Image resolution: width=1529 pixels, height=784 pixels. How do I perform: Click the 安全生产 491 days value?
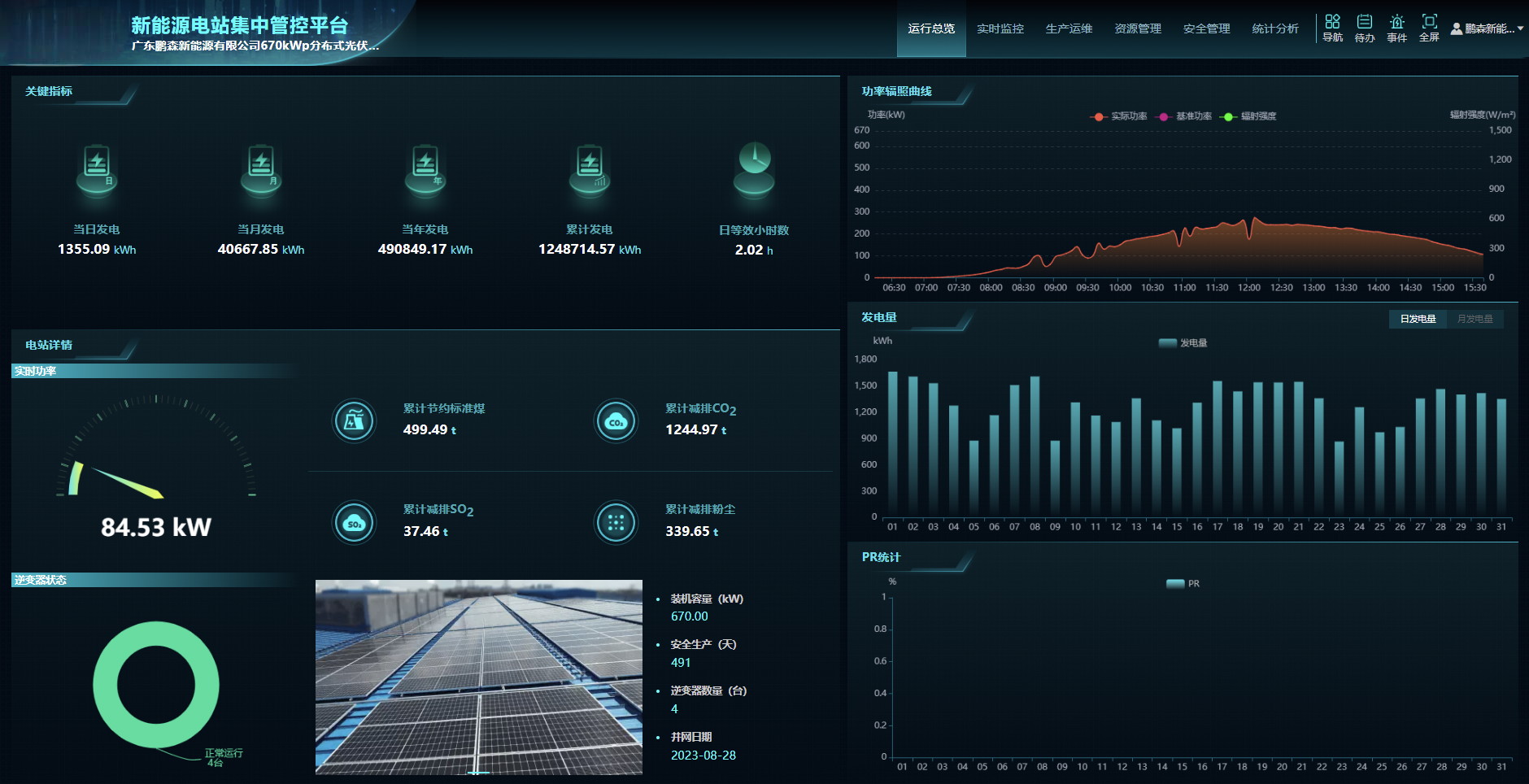point(681,663)
